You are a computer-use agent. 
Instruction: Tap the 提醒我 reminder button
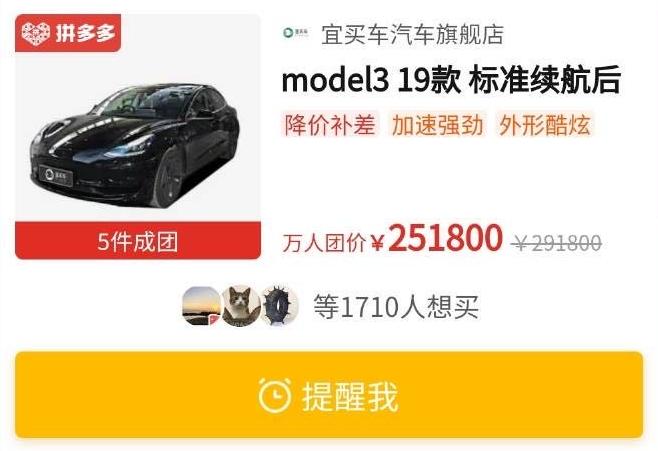pos(329,395)
